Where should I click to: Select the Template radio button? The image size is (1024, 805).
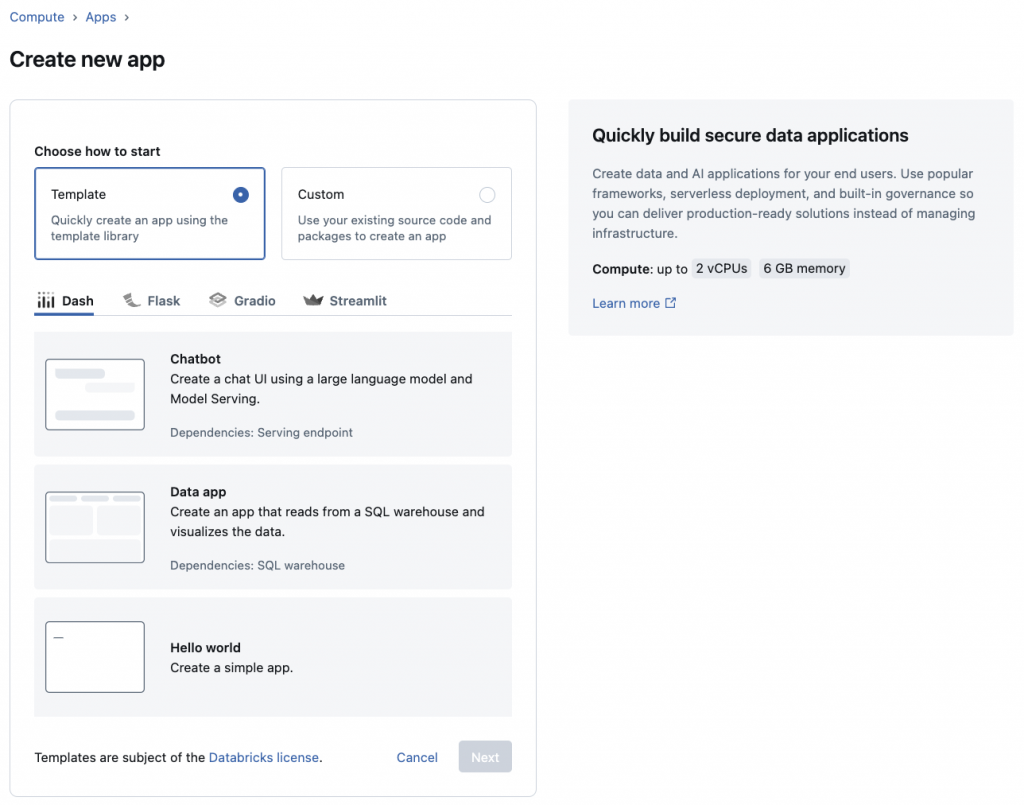[x=240, y=195]
